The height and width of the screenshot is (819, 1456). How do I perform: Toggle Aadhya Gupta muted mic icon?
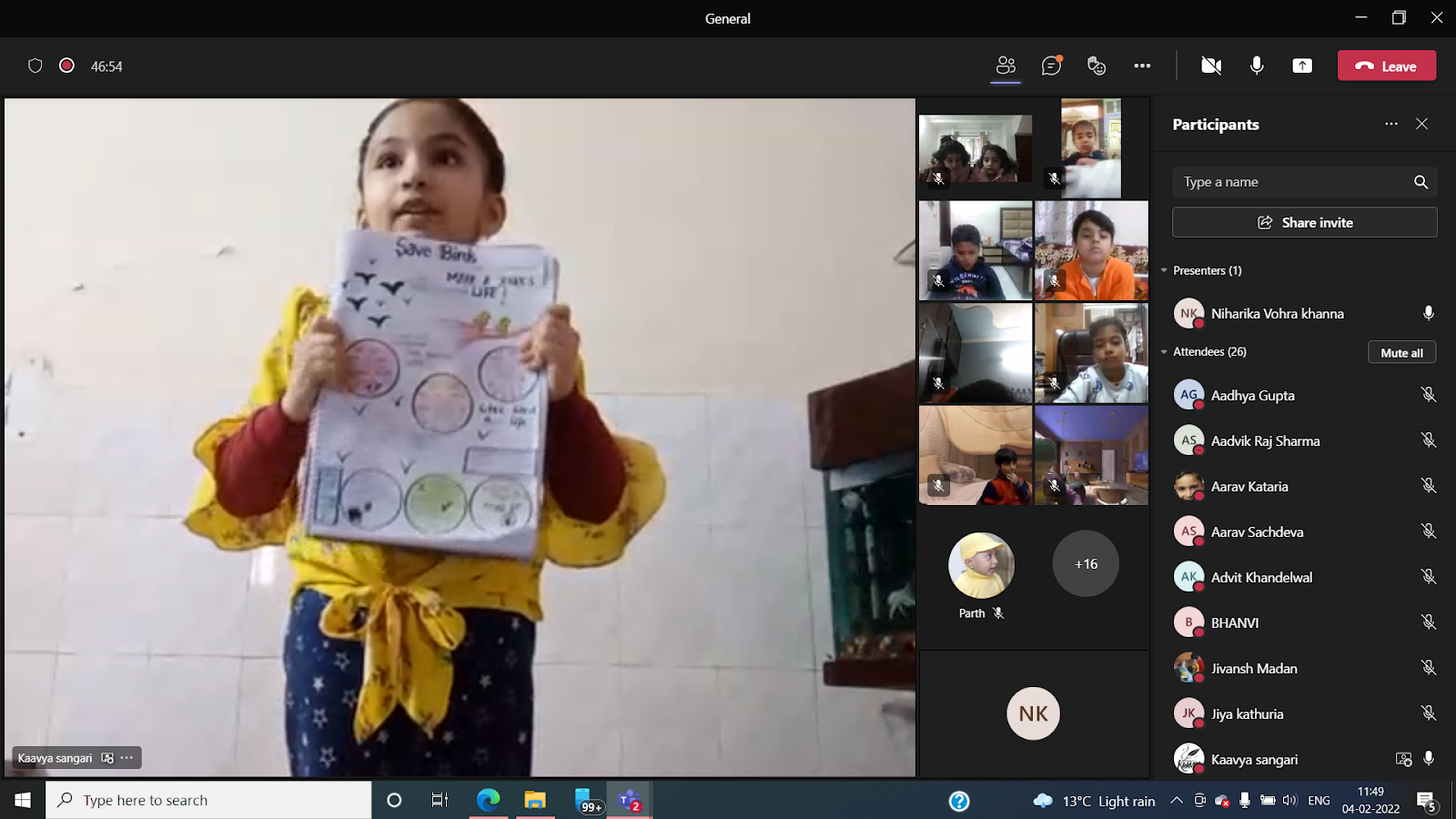(x=1429, y=395)
